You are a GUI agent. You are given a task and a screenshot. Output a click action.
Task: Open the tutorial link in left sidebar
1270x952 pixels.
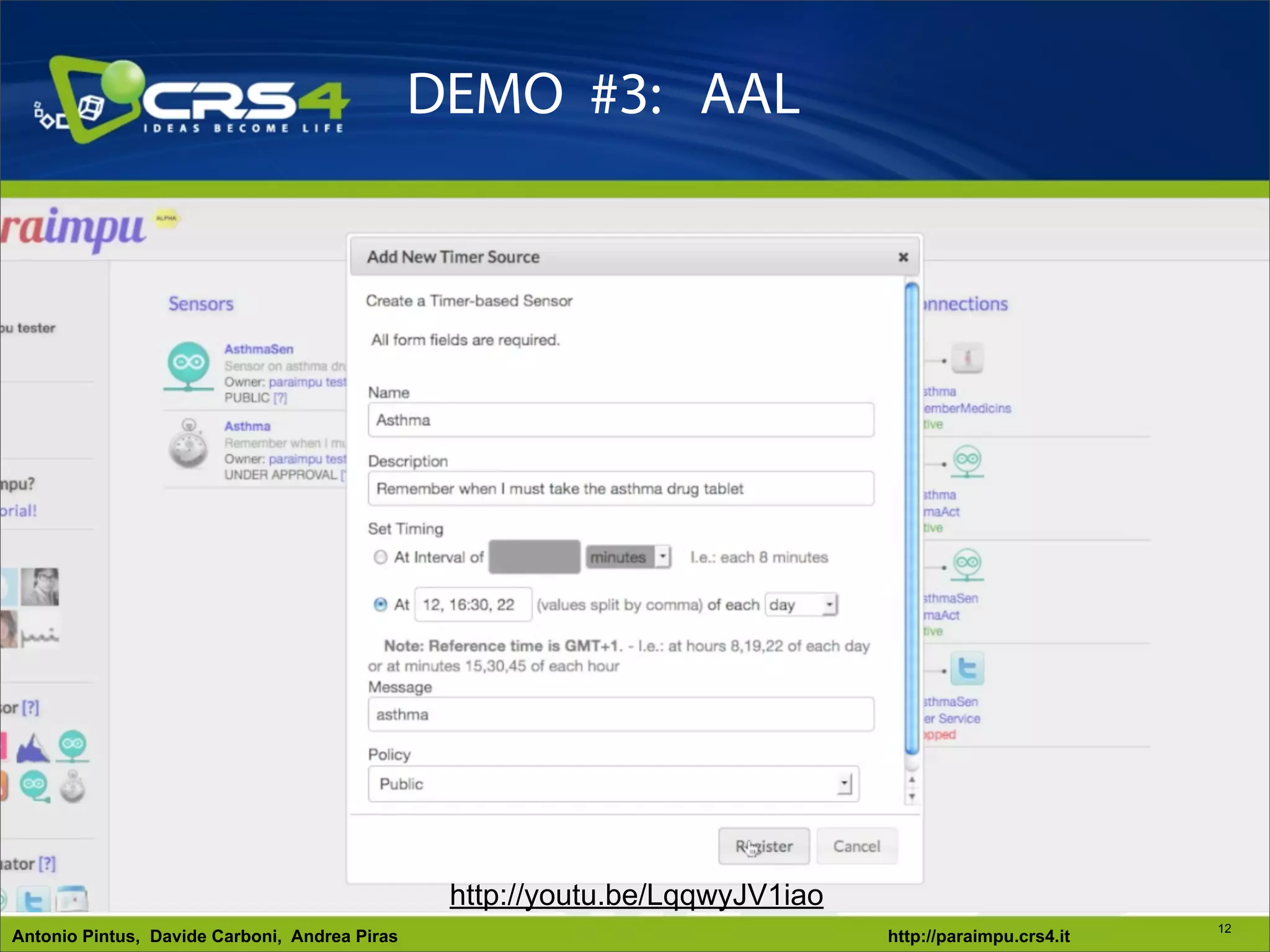pos(19,511)
